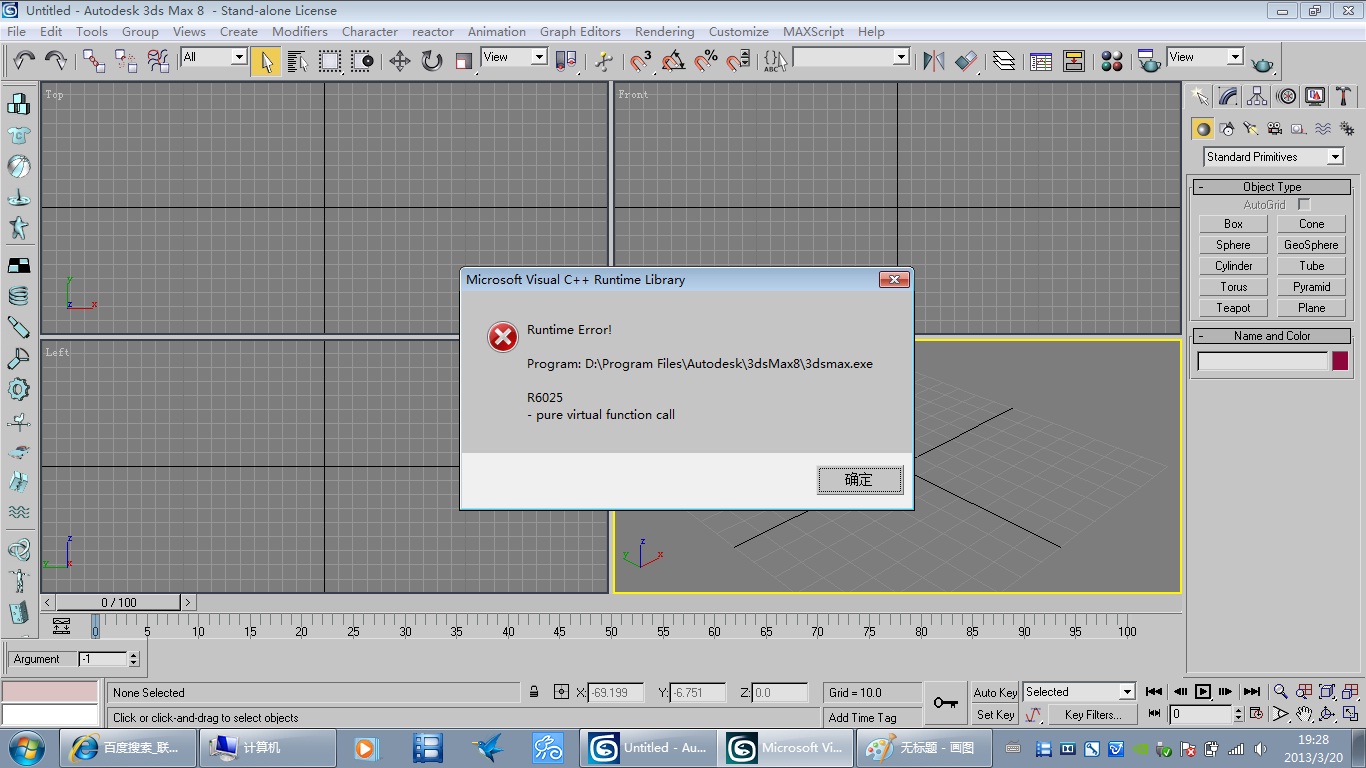
Task: Open Schematic View from the toolbar
Action: tap(1074, 61)
